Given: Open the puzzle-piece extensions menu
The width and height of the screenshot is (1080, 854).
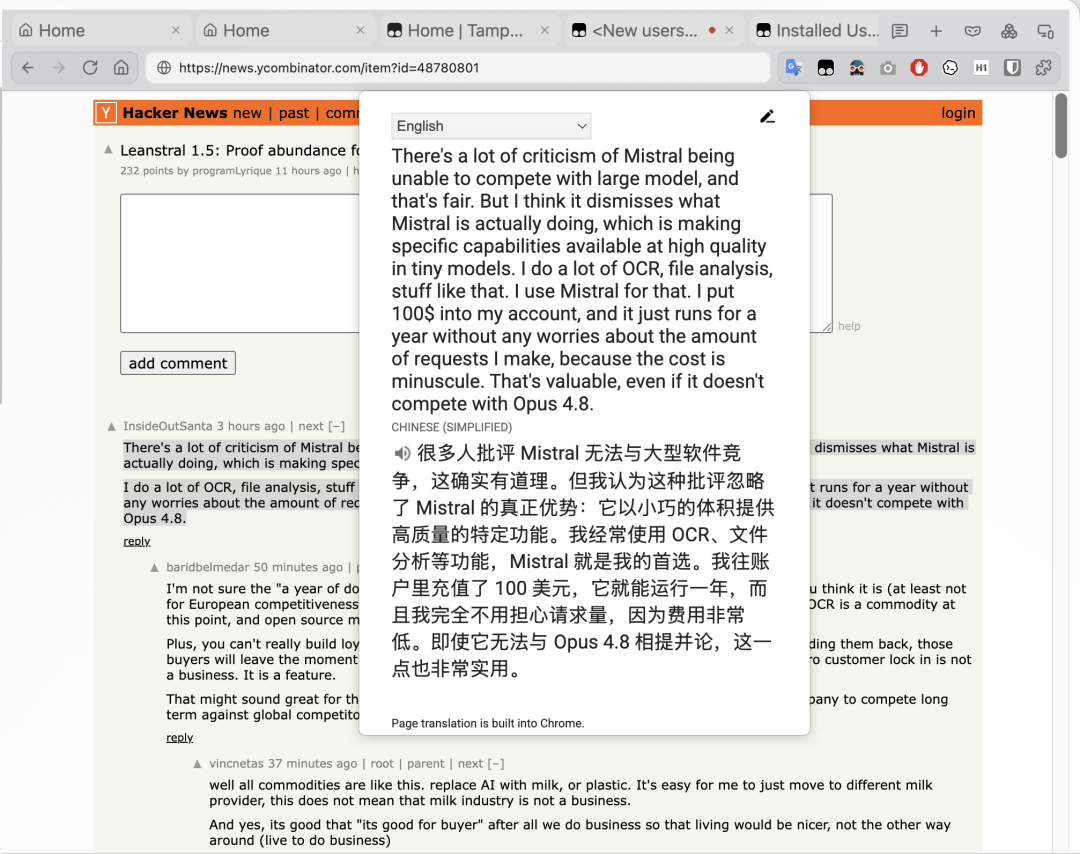Looking at the screenshot, I should click(1043, 67).
